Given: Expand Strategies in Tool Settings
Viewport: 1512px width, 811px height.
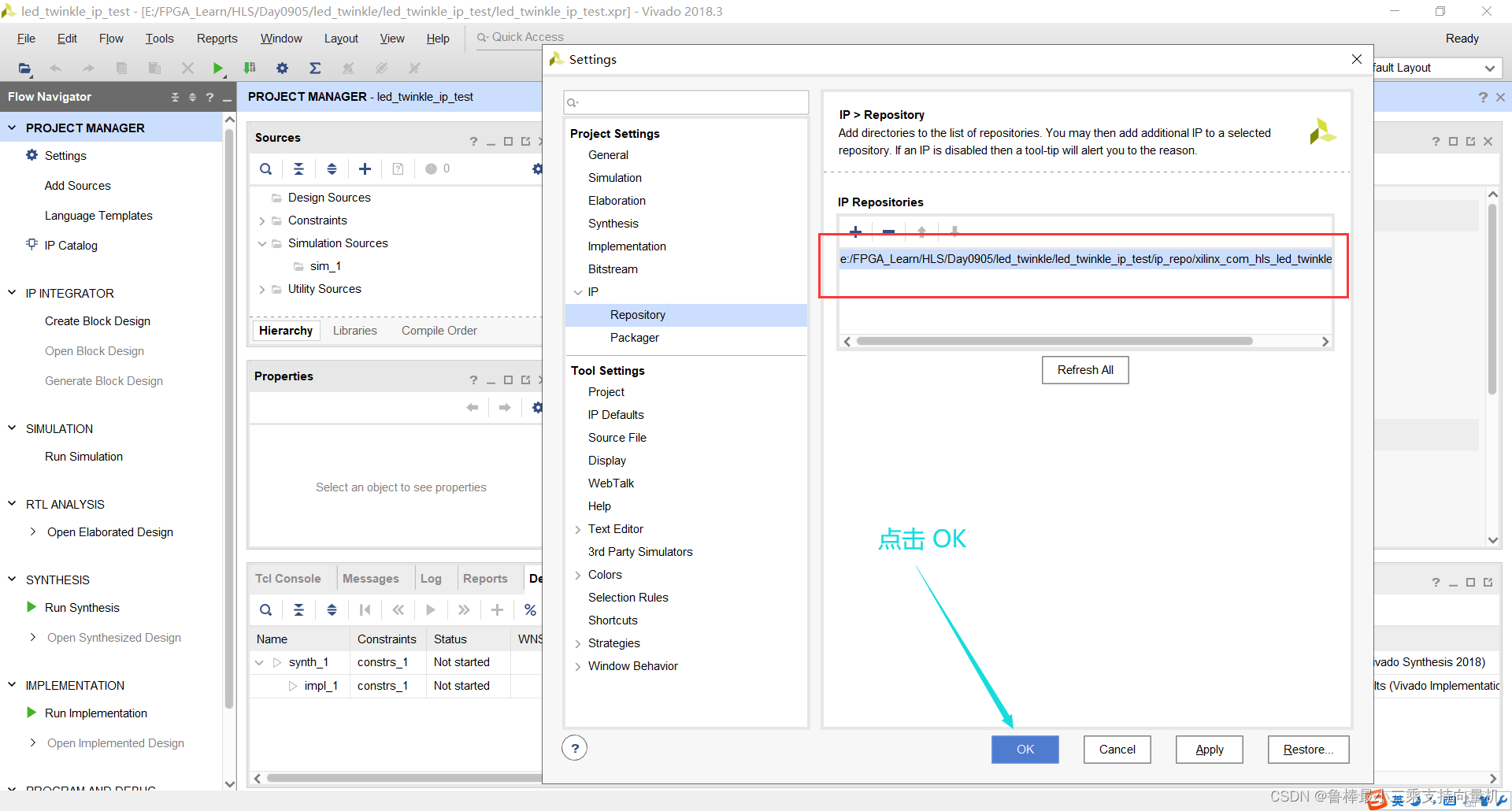Looking at the screenshot, I should point(578,643).
